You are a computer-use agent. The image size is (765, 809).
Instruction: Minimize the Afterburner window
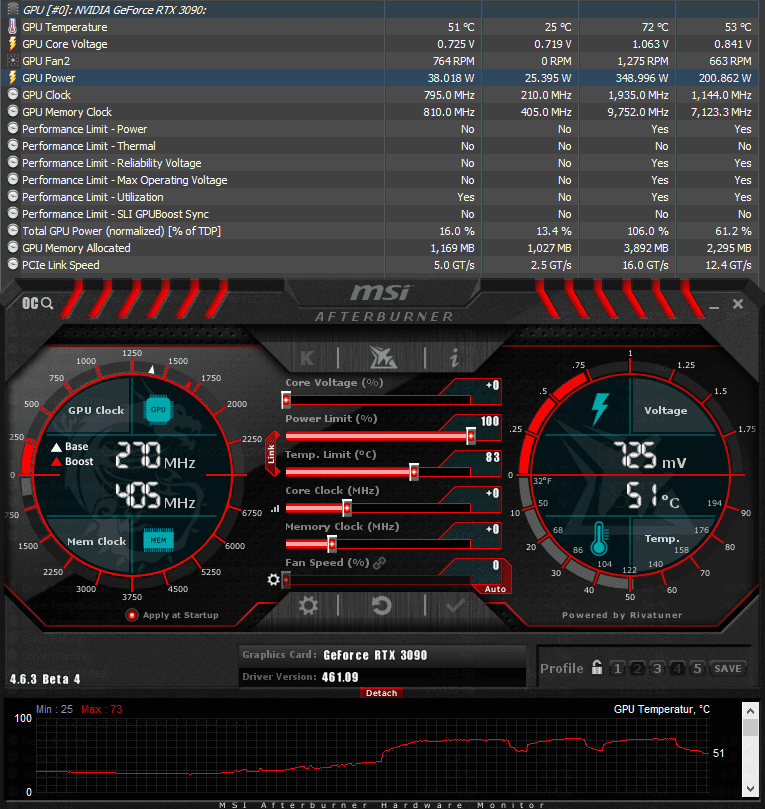pos(714,306)
